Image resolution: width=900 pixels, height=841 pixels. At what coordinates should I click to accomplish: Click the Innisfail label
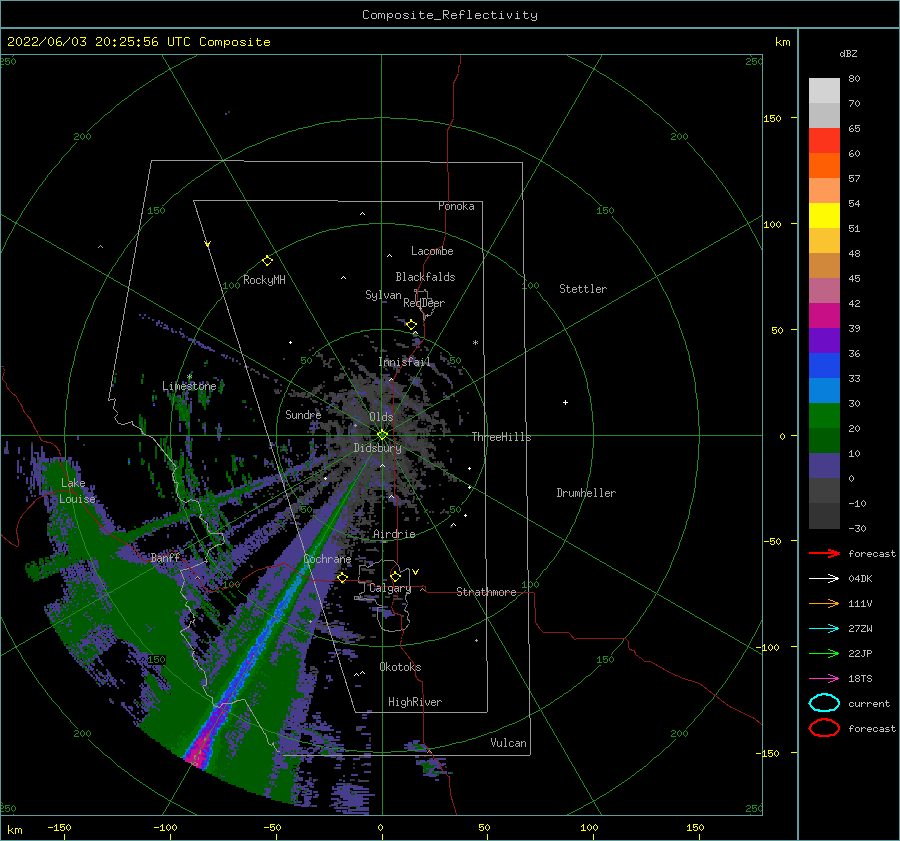404,362
